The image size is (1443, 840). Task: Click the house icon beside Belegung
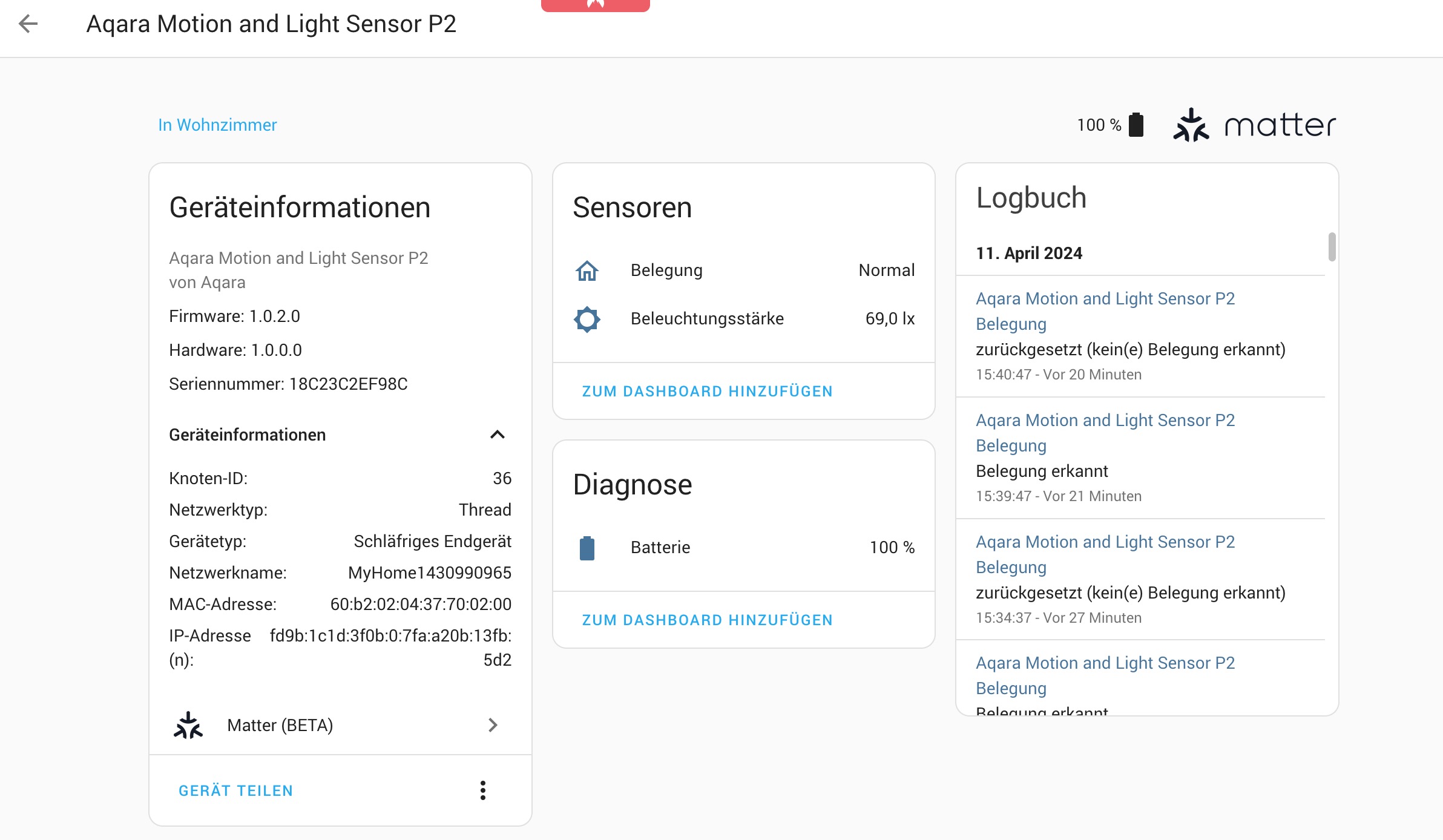click(587, 271)
